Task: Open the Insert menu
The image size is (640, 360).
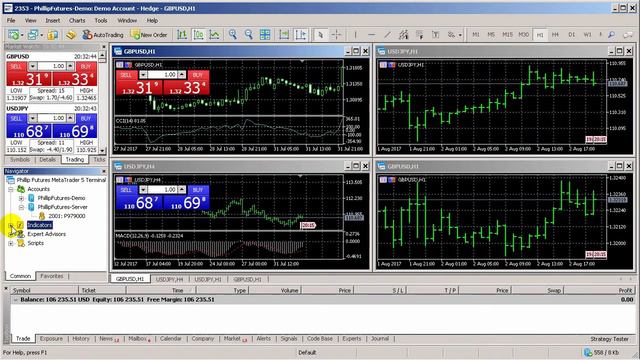Action: [53, 20]
